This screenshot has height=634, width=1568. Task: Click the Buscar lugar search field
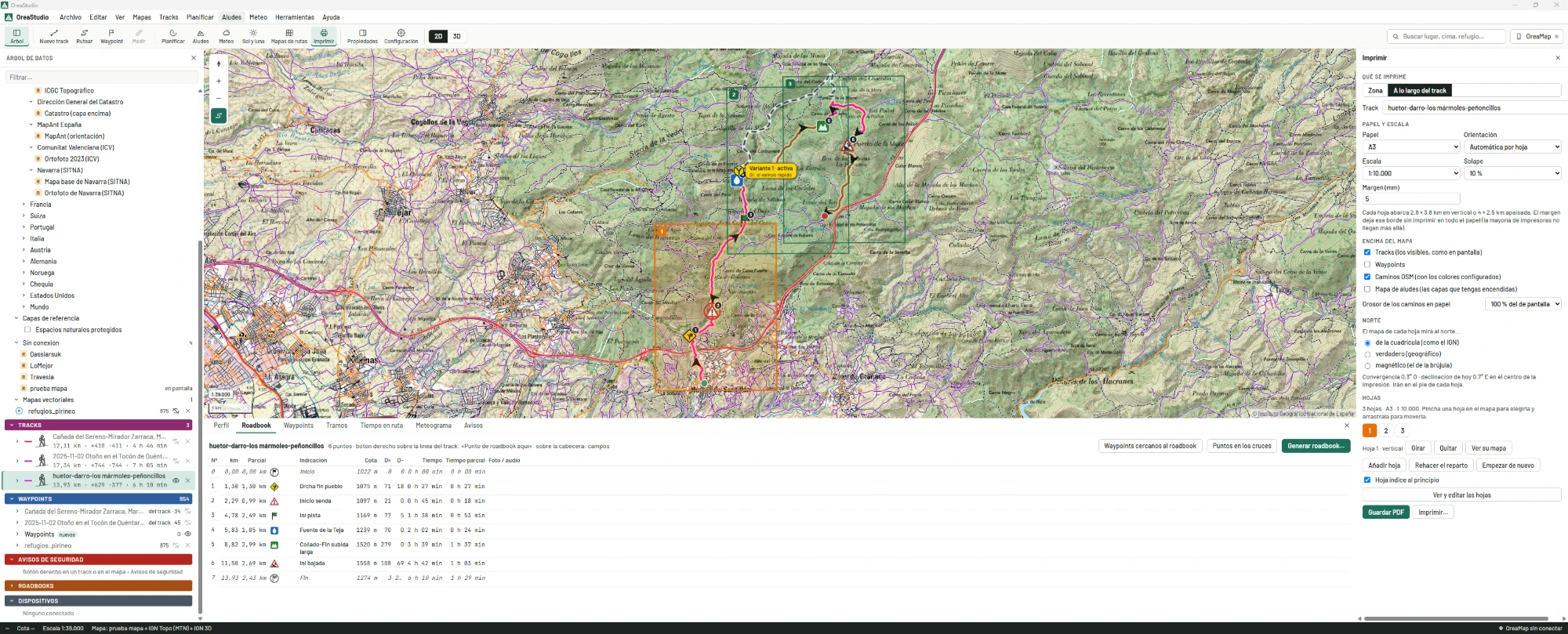tap(1446, 36)
